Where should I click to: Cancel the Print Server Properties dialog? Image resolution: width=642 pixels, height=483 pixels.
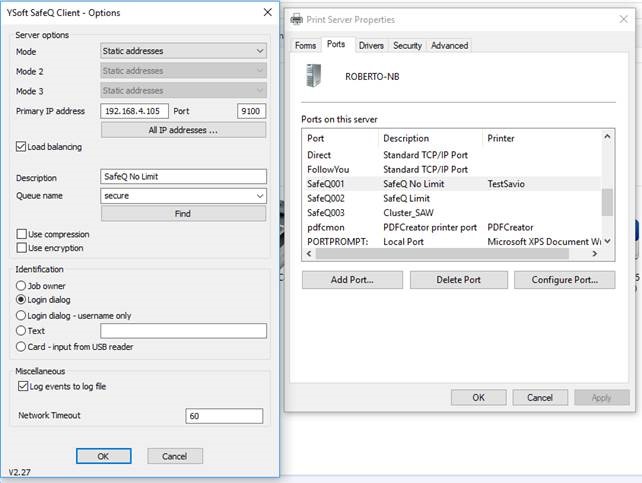540,397
